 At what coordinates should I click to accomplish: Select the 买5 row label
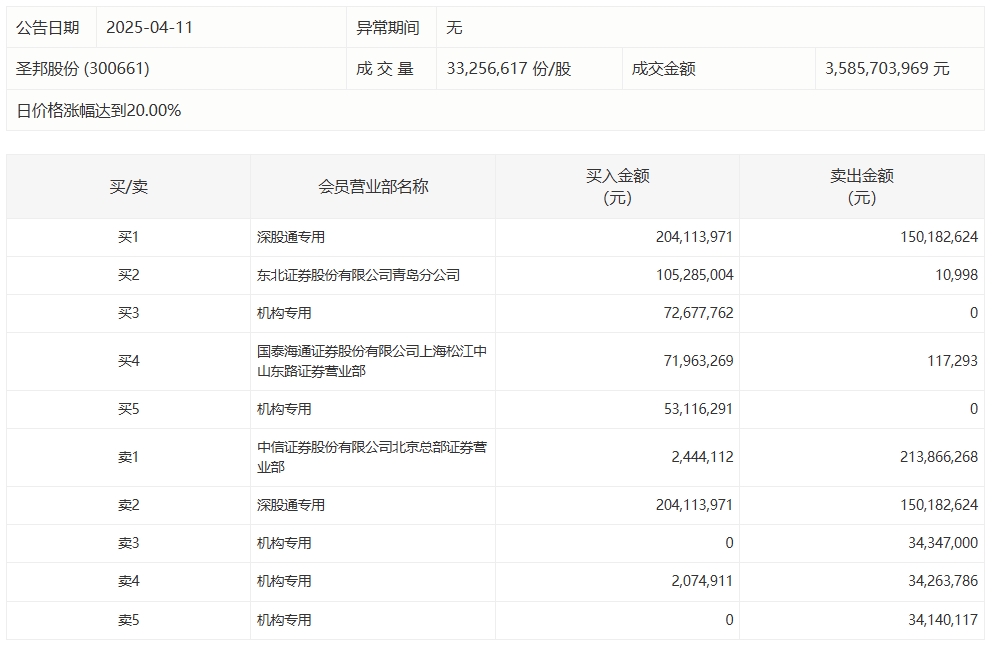(x=128, y=409)
